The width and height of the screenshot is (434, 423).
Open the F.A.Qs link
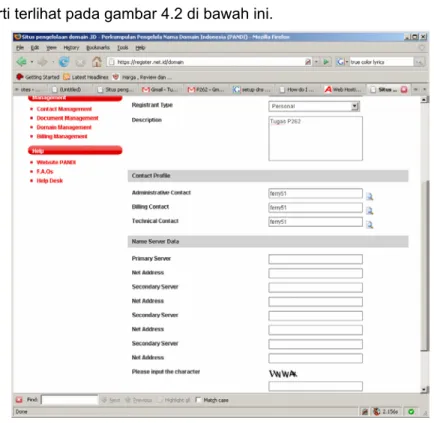45,171
